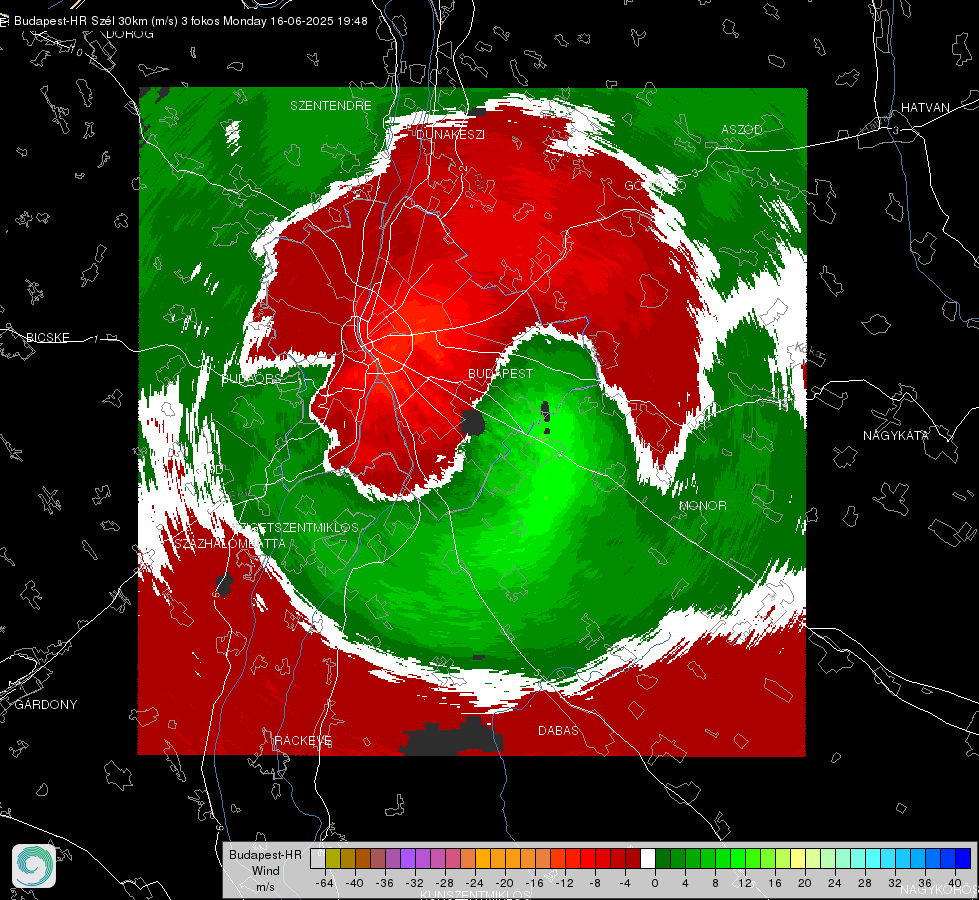Select the SZENTENDRE city label
Screen dimensions: 979x900
pos(331,106)
